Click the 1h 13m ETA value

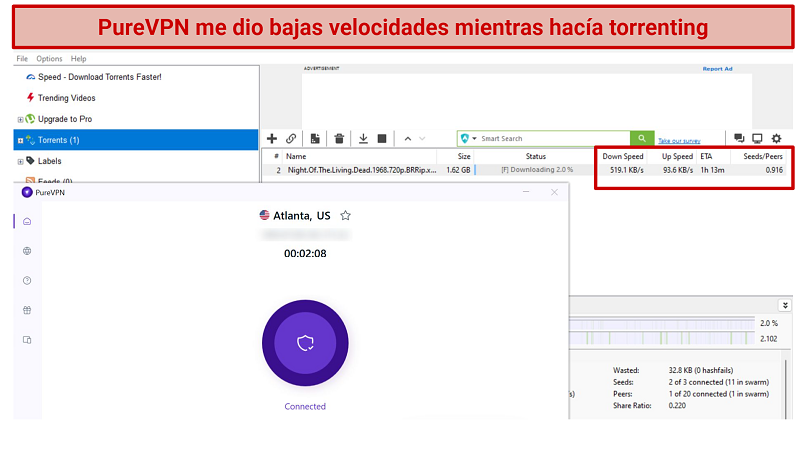coord(712,170)
